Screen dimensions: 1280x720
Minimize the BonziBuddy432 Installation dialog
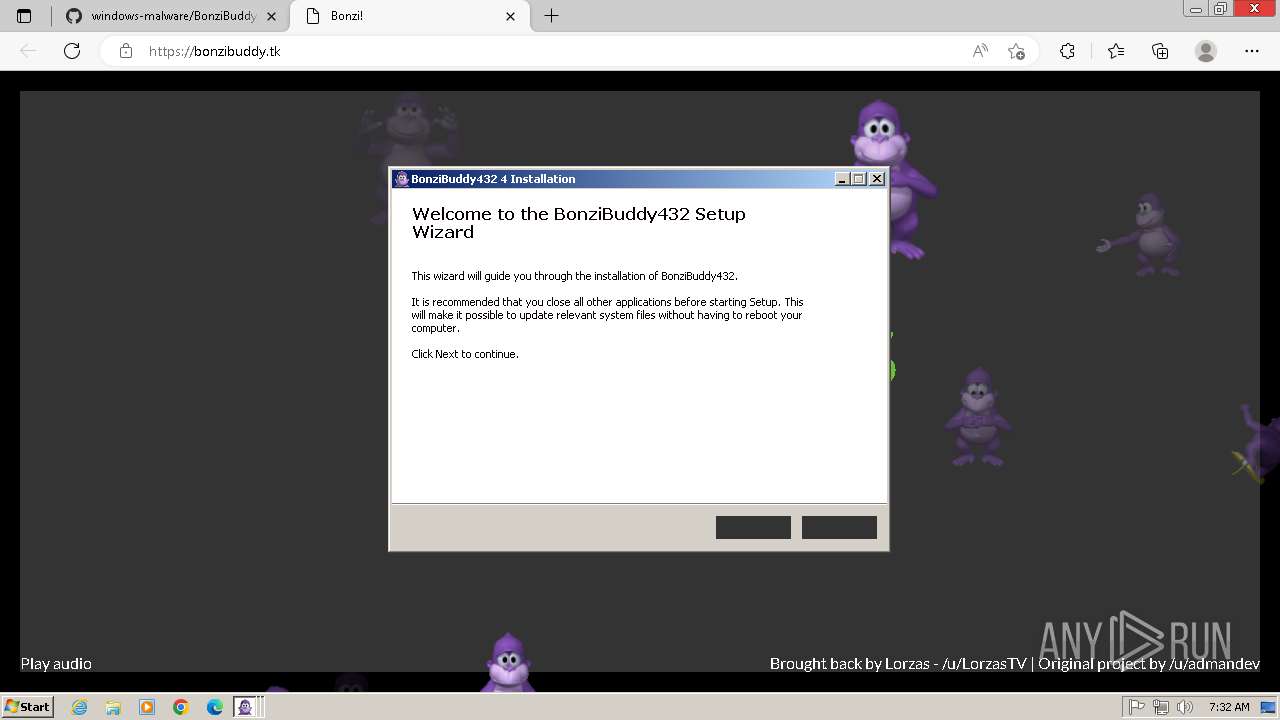(842, 179)
